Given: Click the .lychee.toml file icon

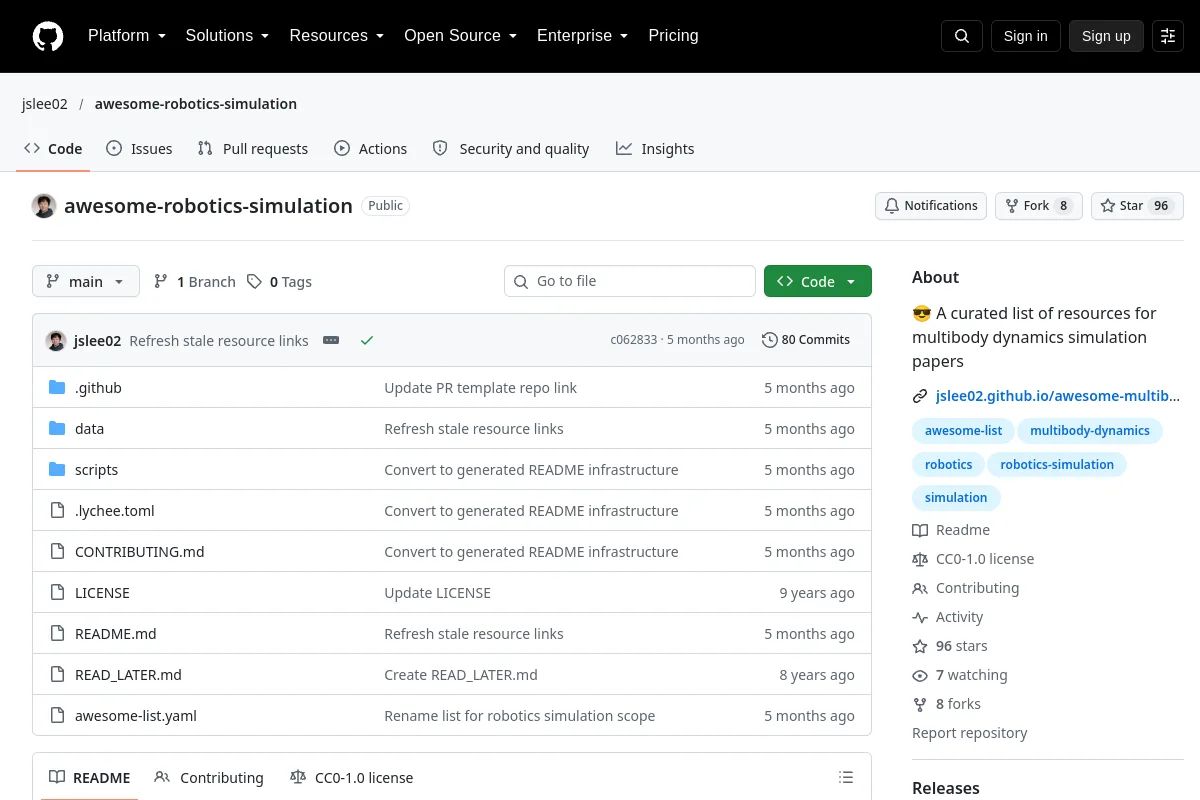Looking at the screenshot, I should pyautogui.click(x=57, y=510).
